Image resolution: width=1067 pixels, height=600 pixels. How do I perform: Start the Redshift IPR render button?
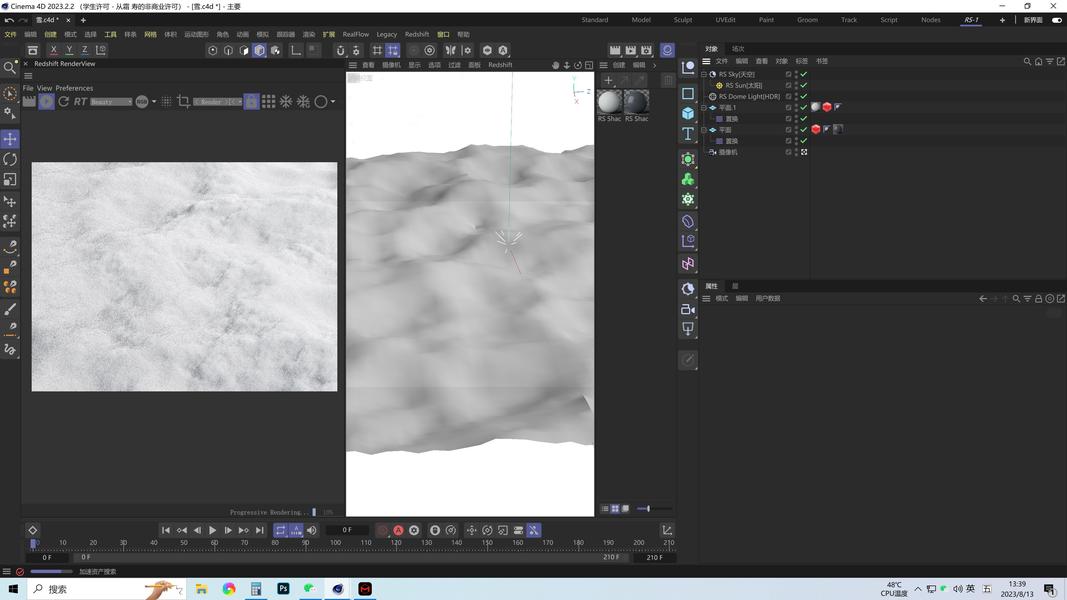click(46, 101)
